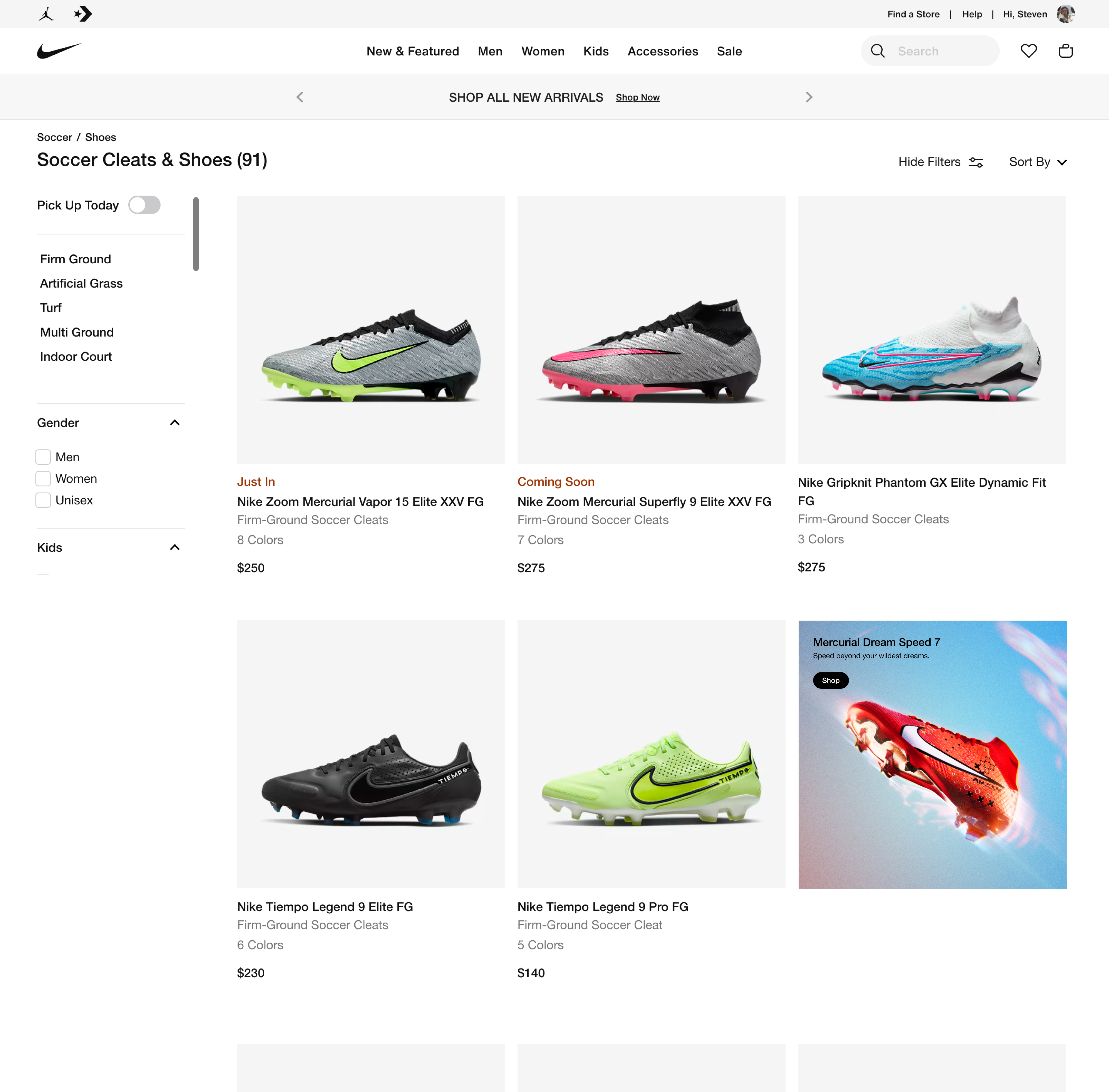Image resolution: width=1109 pixels, height=1092 pixels.
Task: Show next promo banner message
Action: click(809, 97)
